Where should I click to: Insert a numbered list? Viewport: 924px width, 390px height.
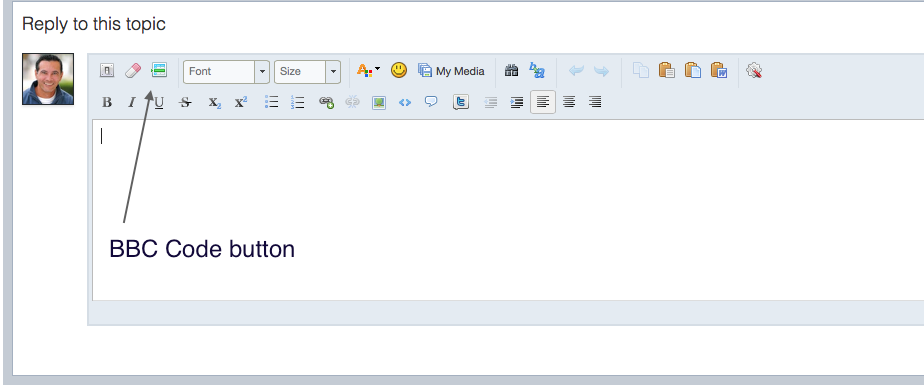(298, 103)
